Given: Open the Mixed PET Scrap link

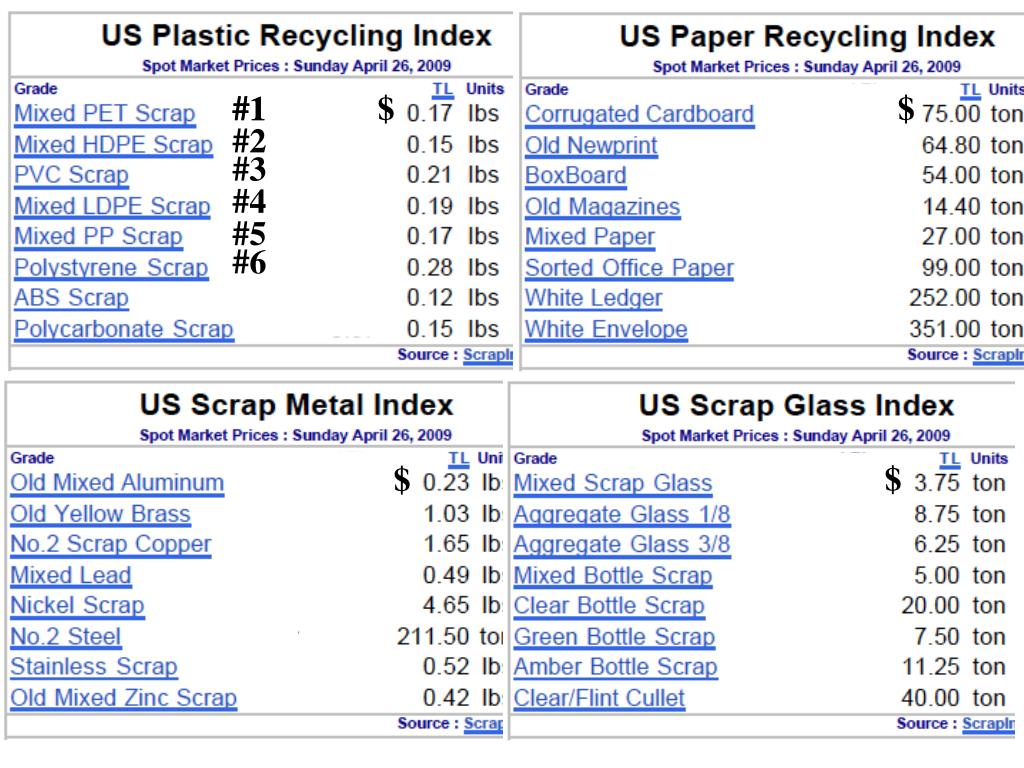Looking at the screenshot, I should pyautogui.click(x=104, y=114).
